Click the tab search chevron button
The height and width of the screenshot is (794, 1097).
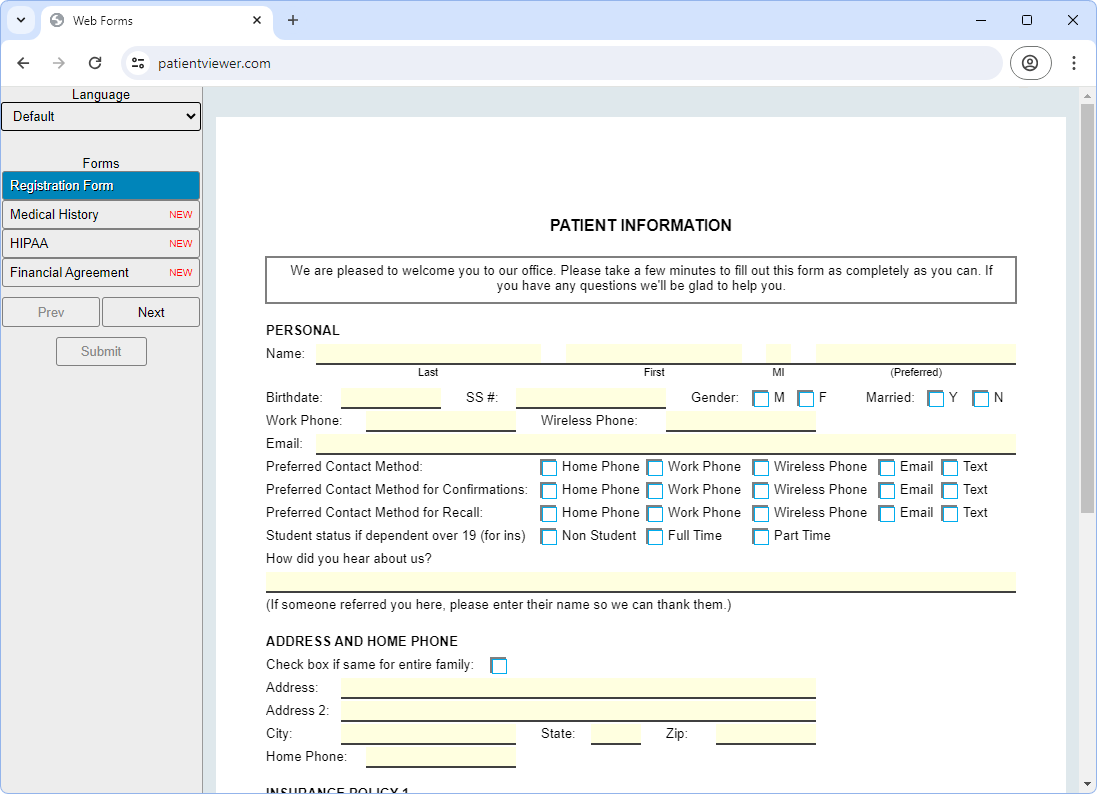coord(20,20)
